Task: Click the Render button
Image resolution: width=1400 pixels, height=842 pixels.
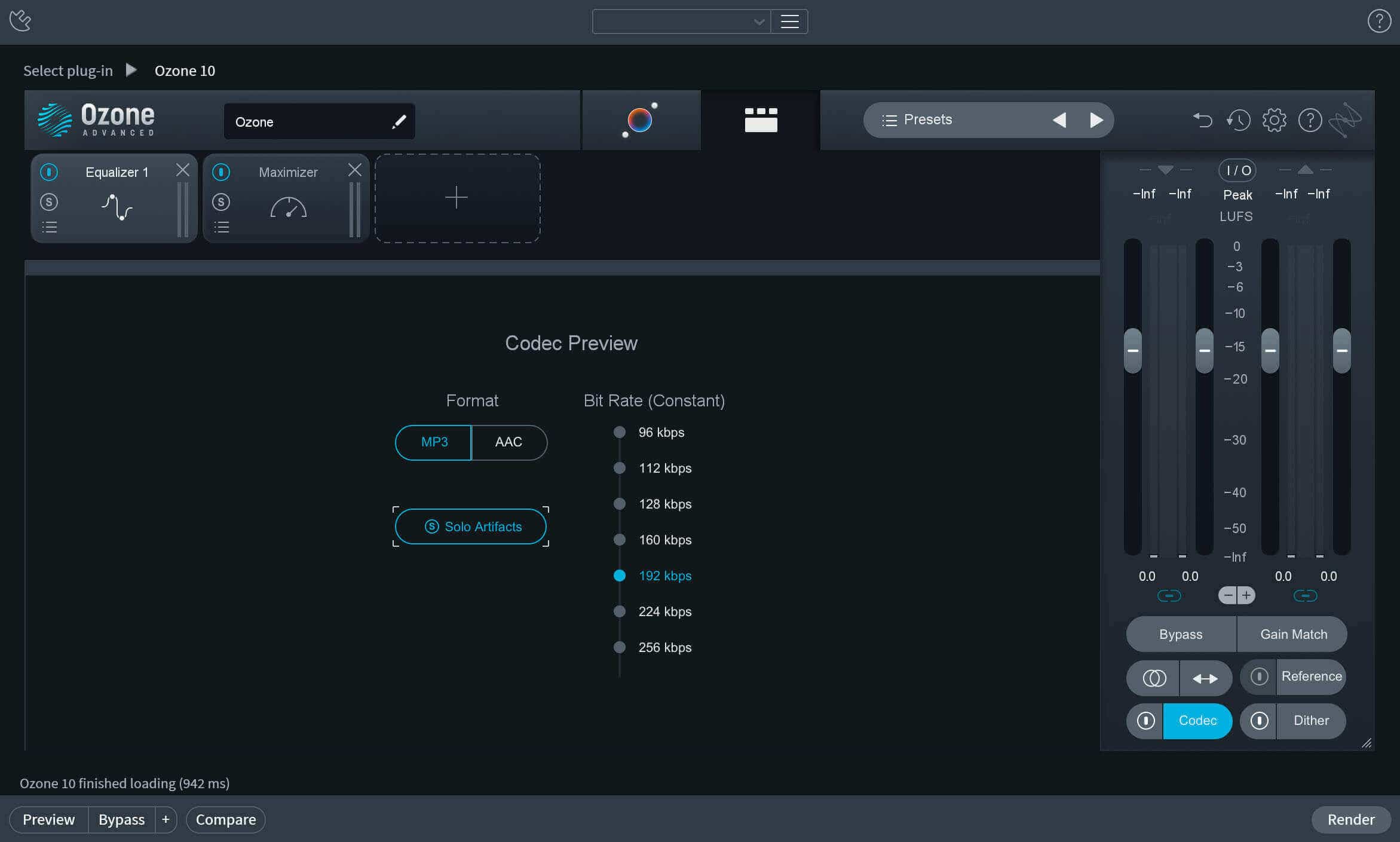Action: (1350, 819)
